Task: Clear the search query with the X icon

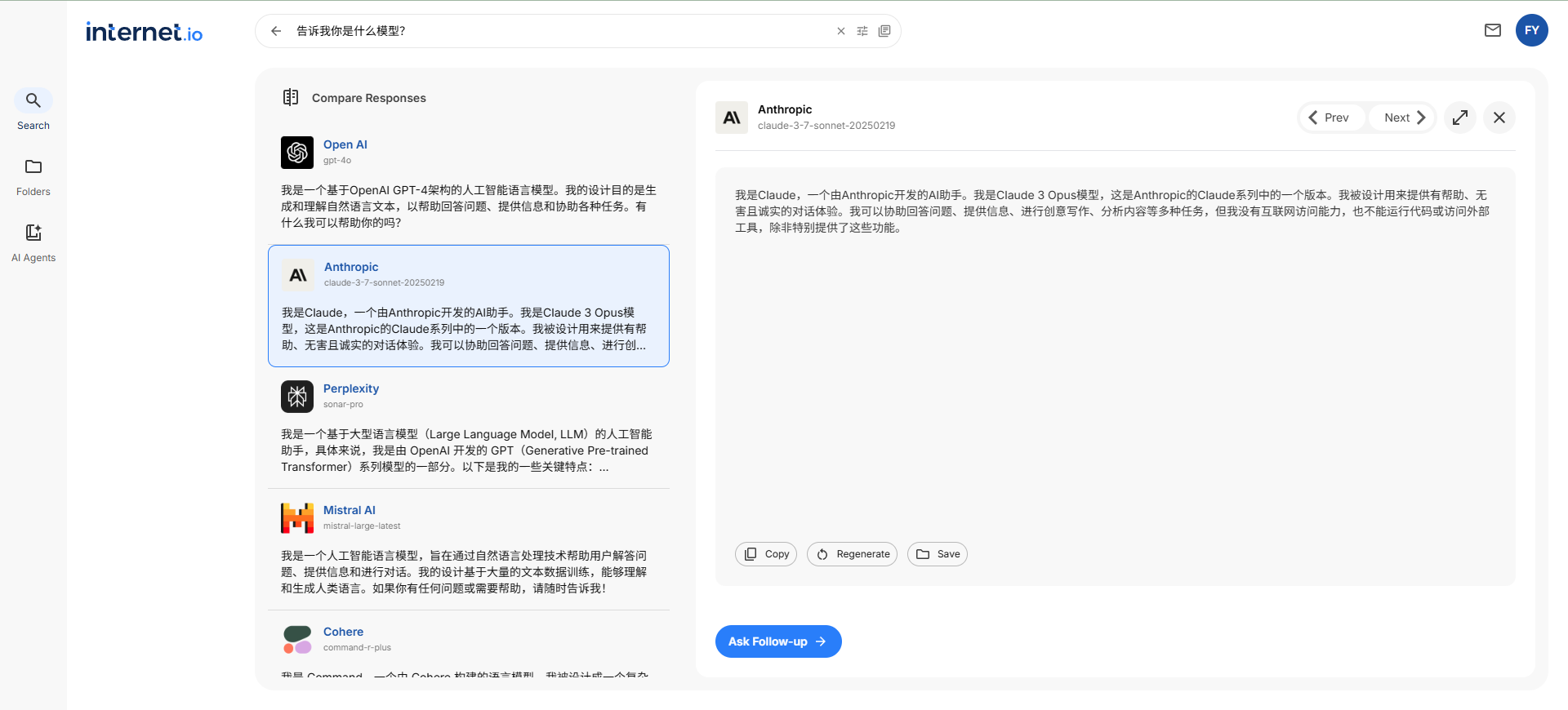Action: 841,31
